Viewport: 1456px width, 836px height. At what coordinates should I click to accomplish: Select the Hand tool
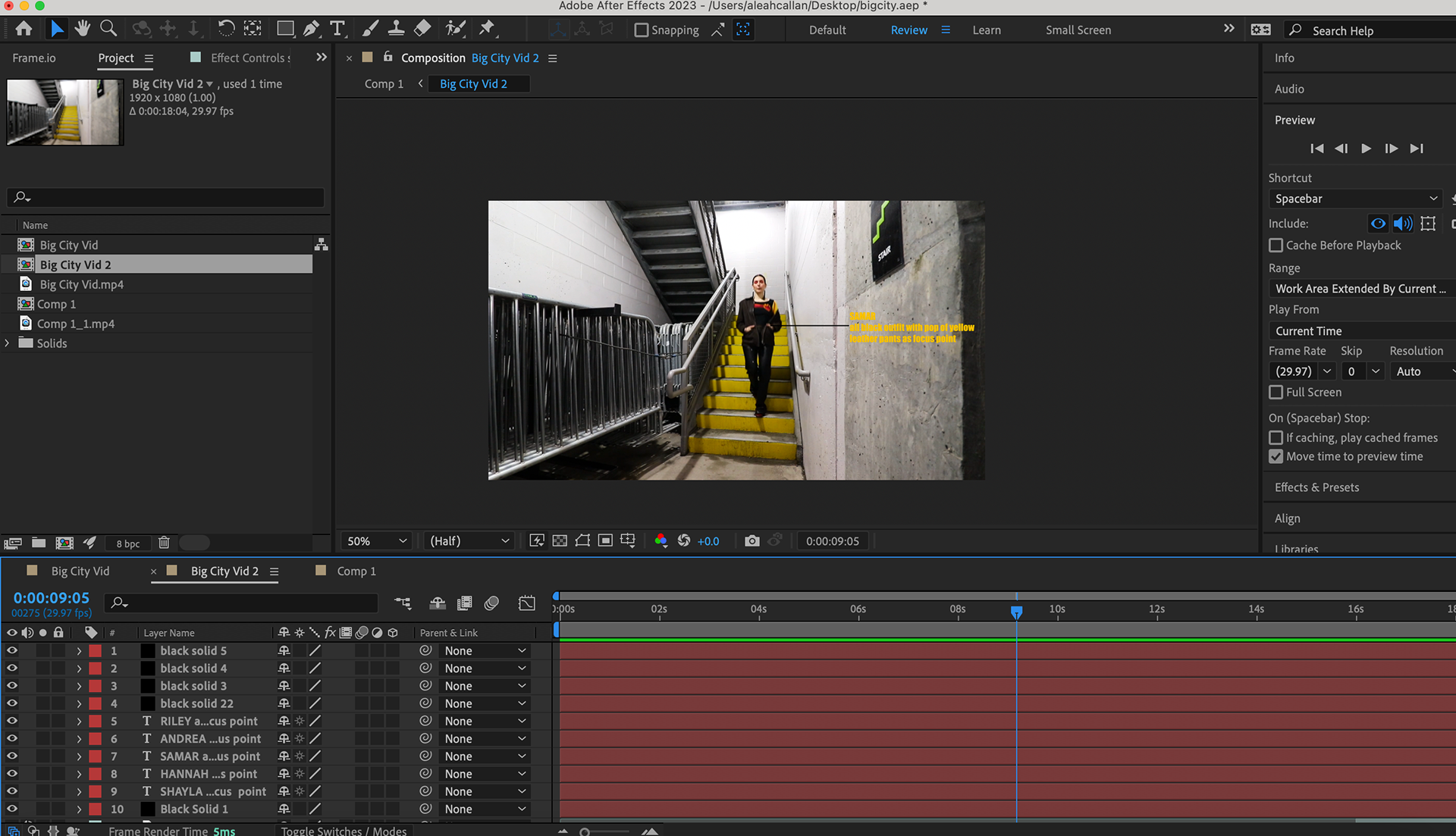click(83, 29)
